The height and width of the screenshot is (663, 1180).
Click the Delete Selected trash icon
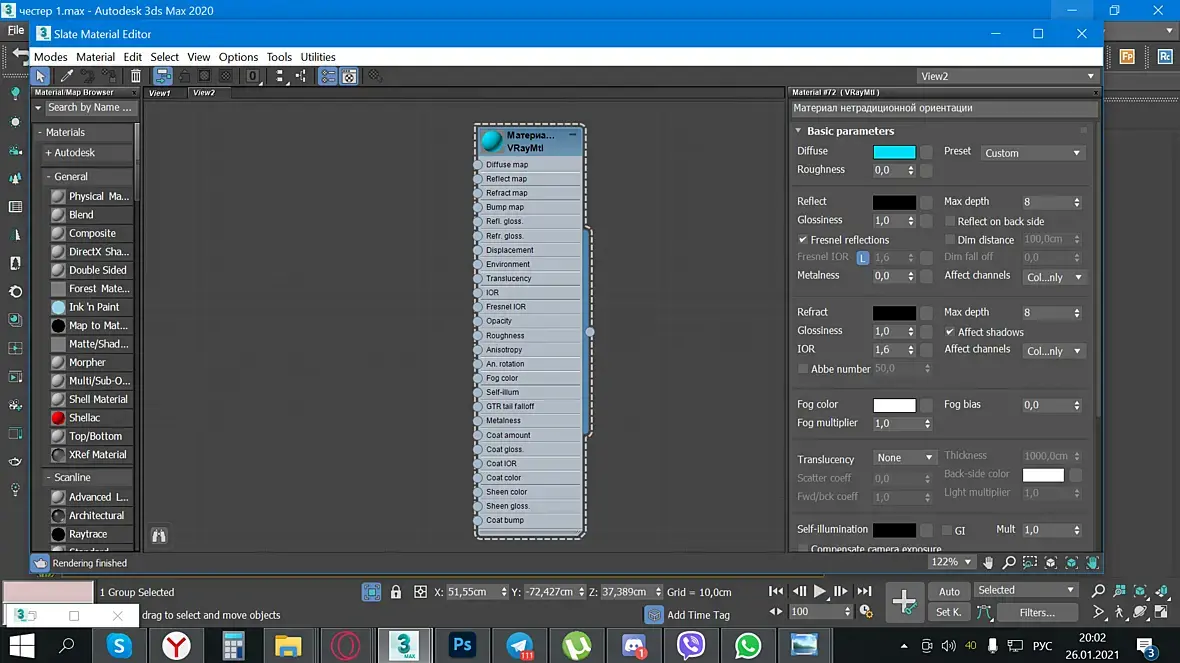coord(135,76)
